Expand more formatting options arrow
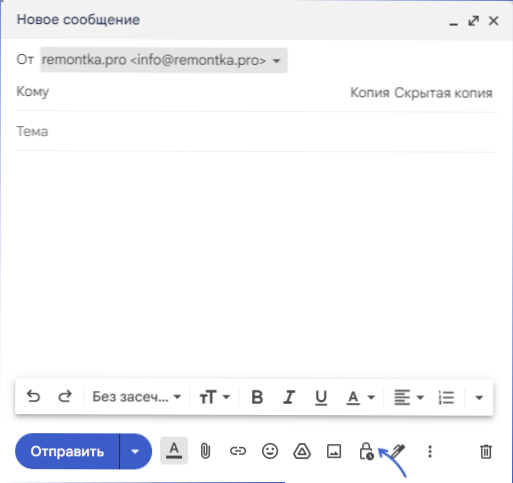This screenshot has width=513, height=483. click(x=479, y=397)
